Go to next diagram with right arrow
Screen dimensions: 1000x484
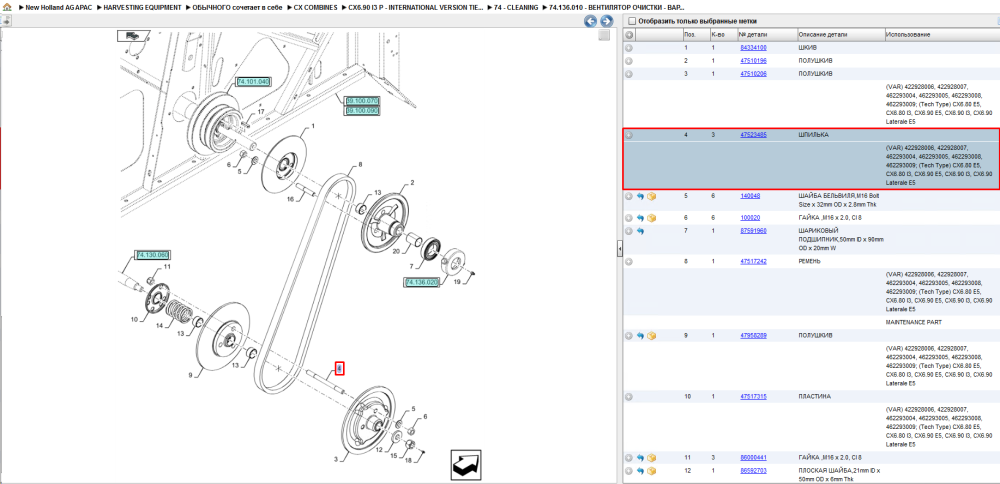[606, 21]
